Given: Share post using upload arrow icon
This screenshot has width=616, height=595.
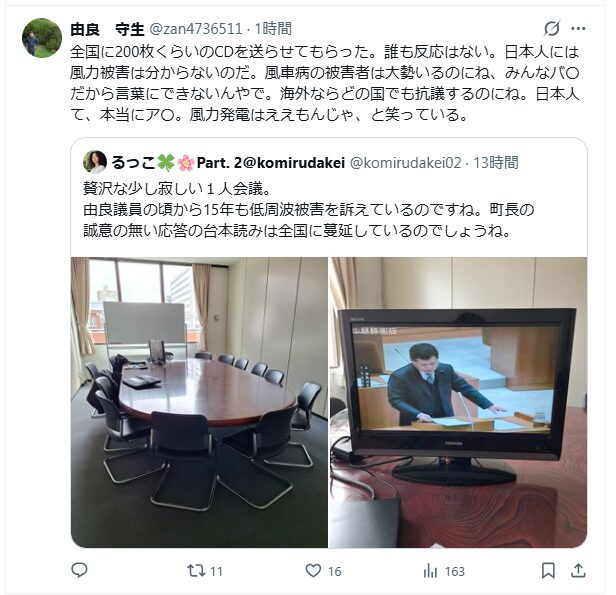Looking at the screenshot, I should (x=578, y=570).
